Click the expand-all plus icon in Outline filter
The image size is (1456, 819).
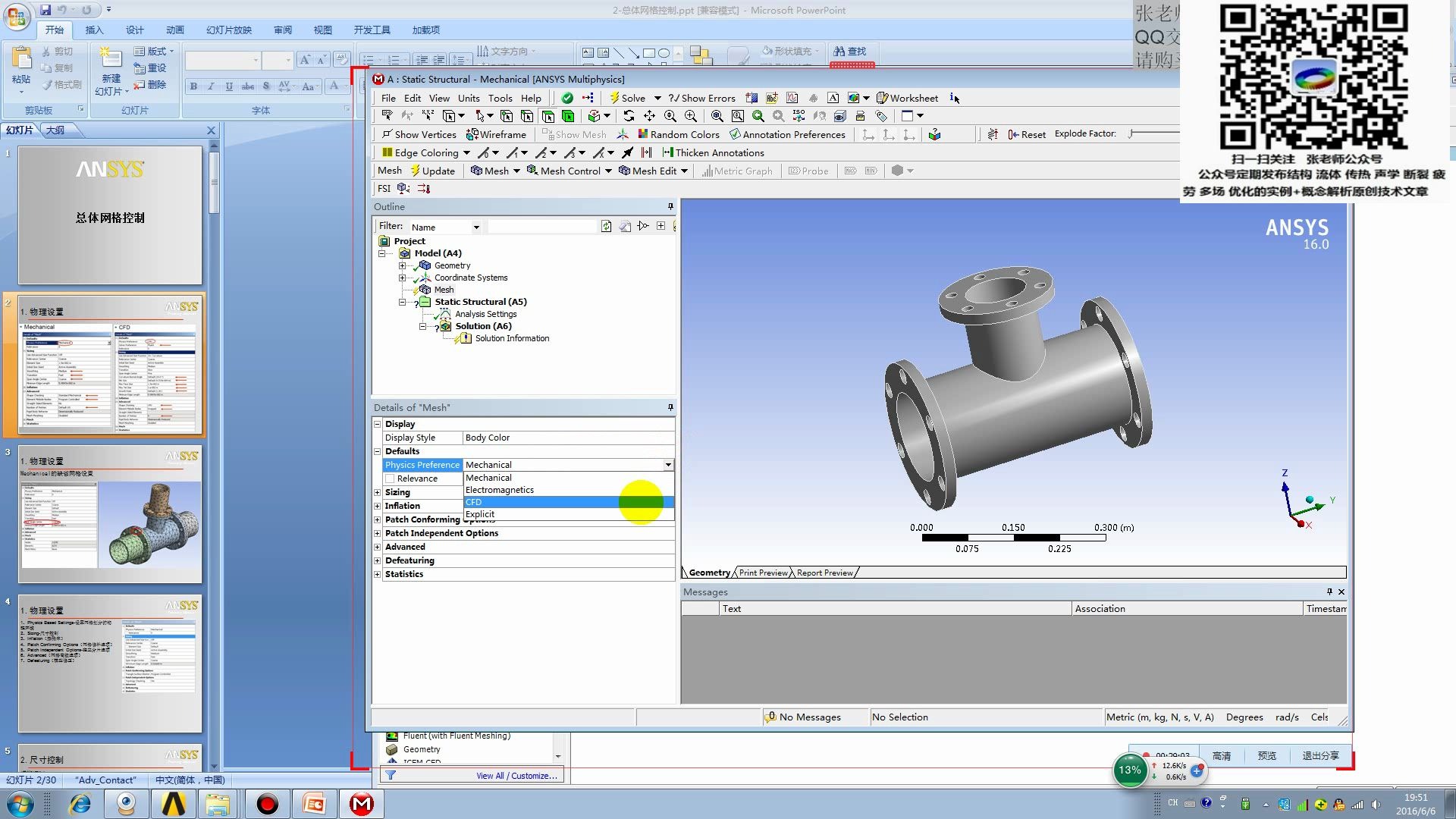pos(661,226)
